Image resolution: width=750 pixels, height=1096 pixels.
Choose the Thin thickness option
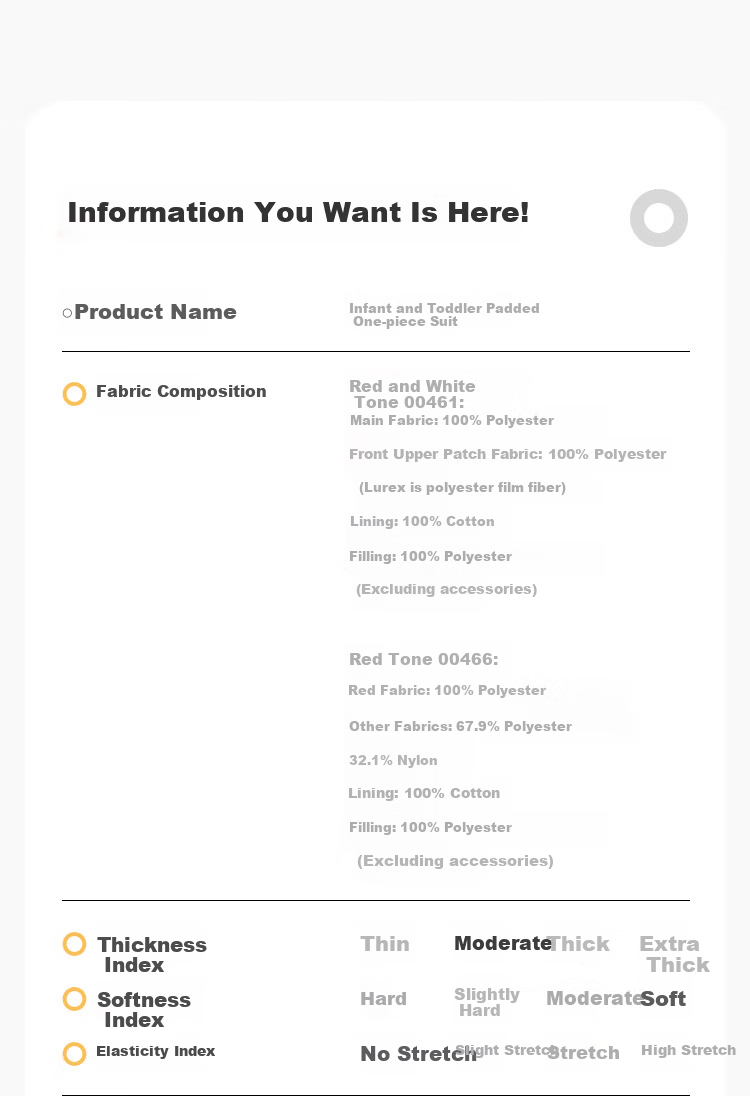(385, 944)
